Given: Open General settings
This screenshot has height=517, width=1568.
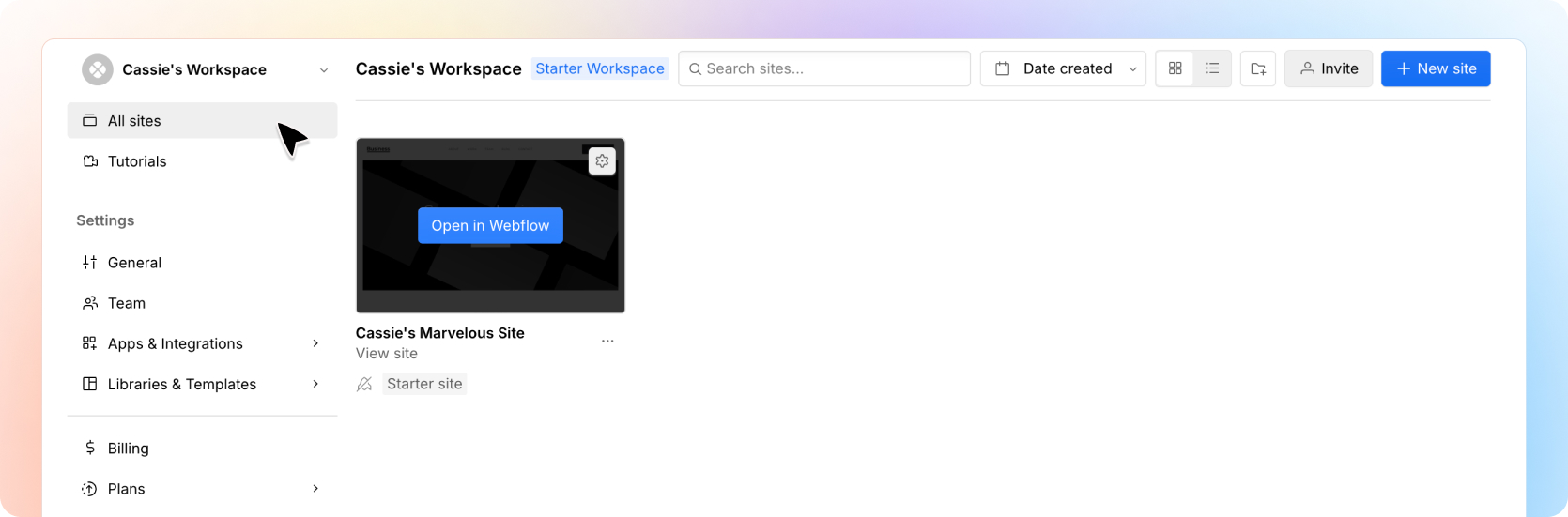Looking at the screenshot, I should coord(202,263).
